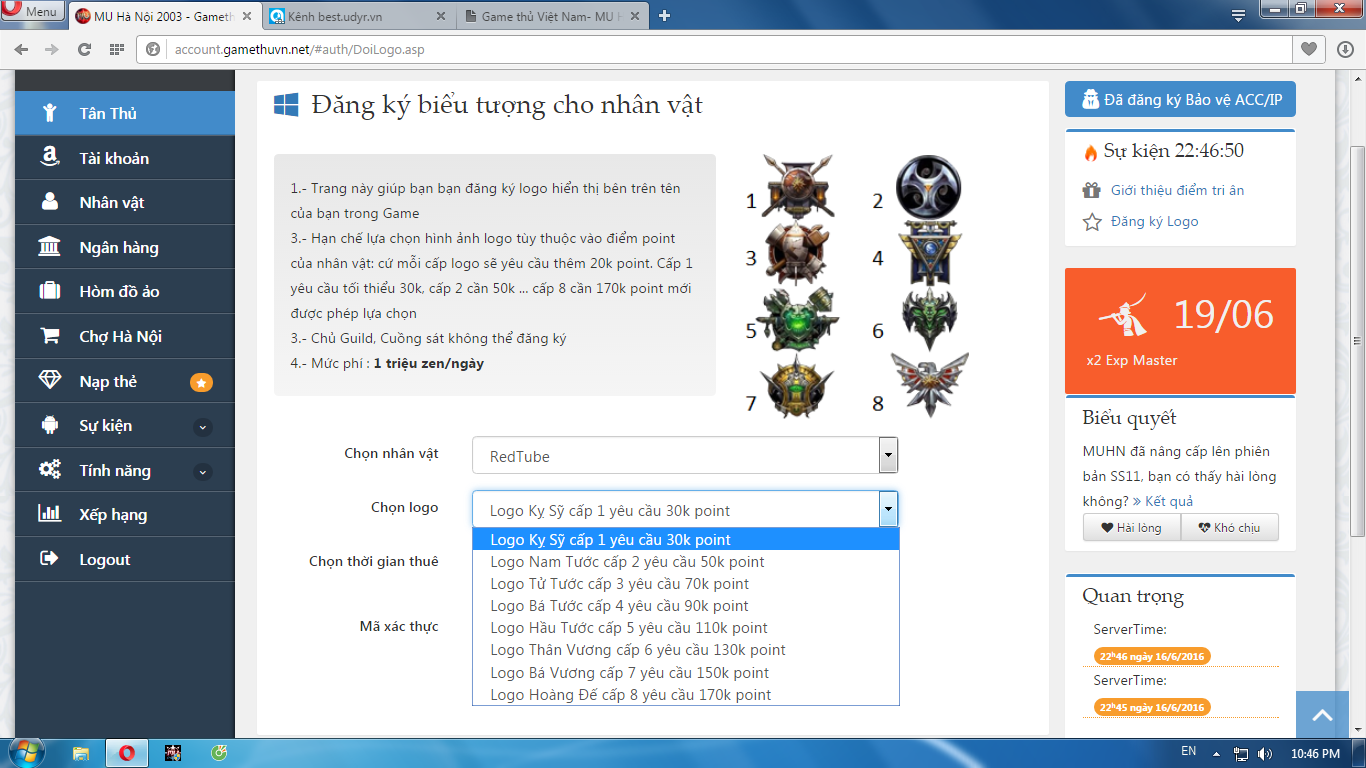1366x768 pixels.
Task: Expand the Tính năng submenu chevron
Action: click(x=202, y=471)
